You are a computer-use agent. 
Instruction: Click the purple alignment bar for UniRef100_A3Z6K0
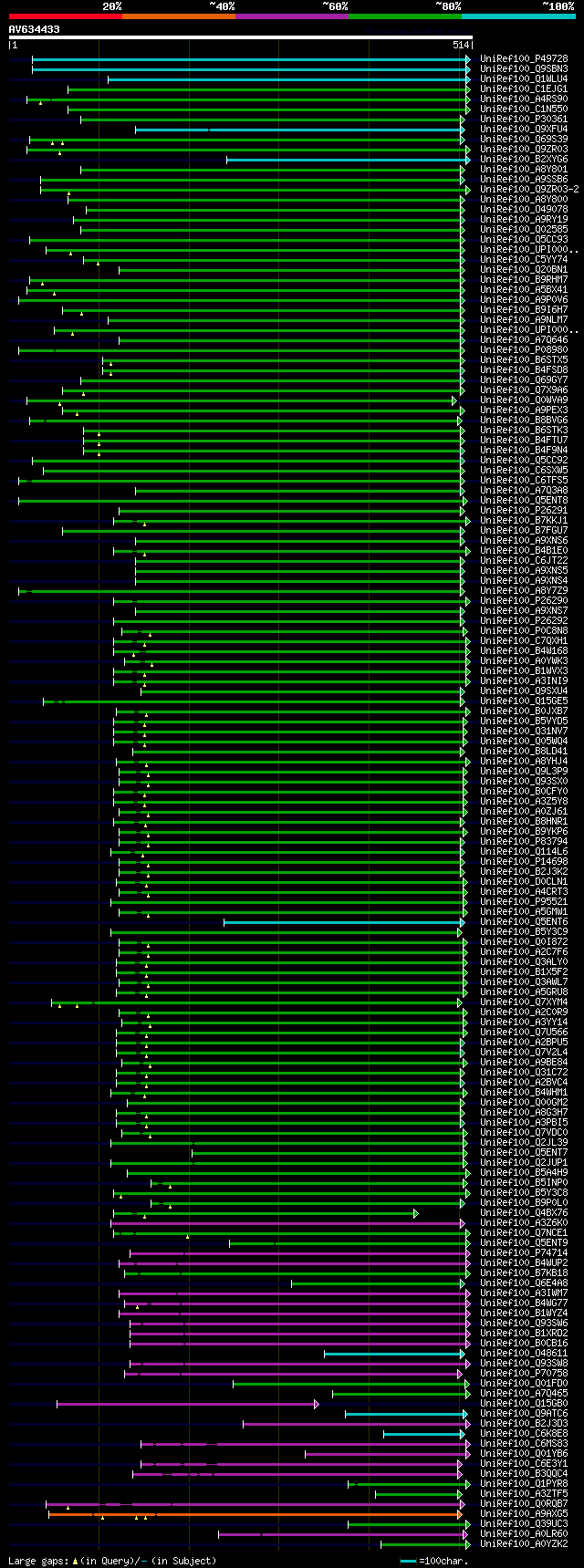click(288, 1223)
